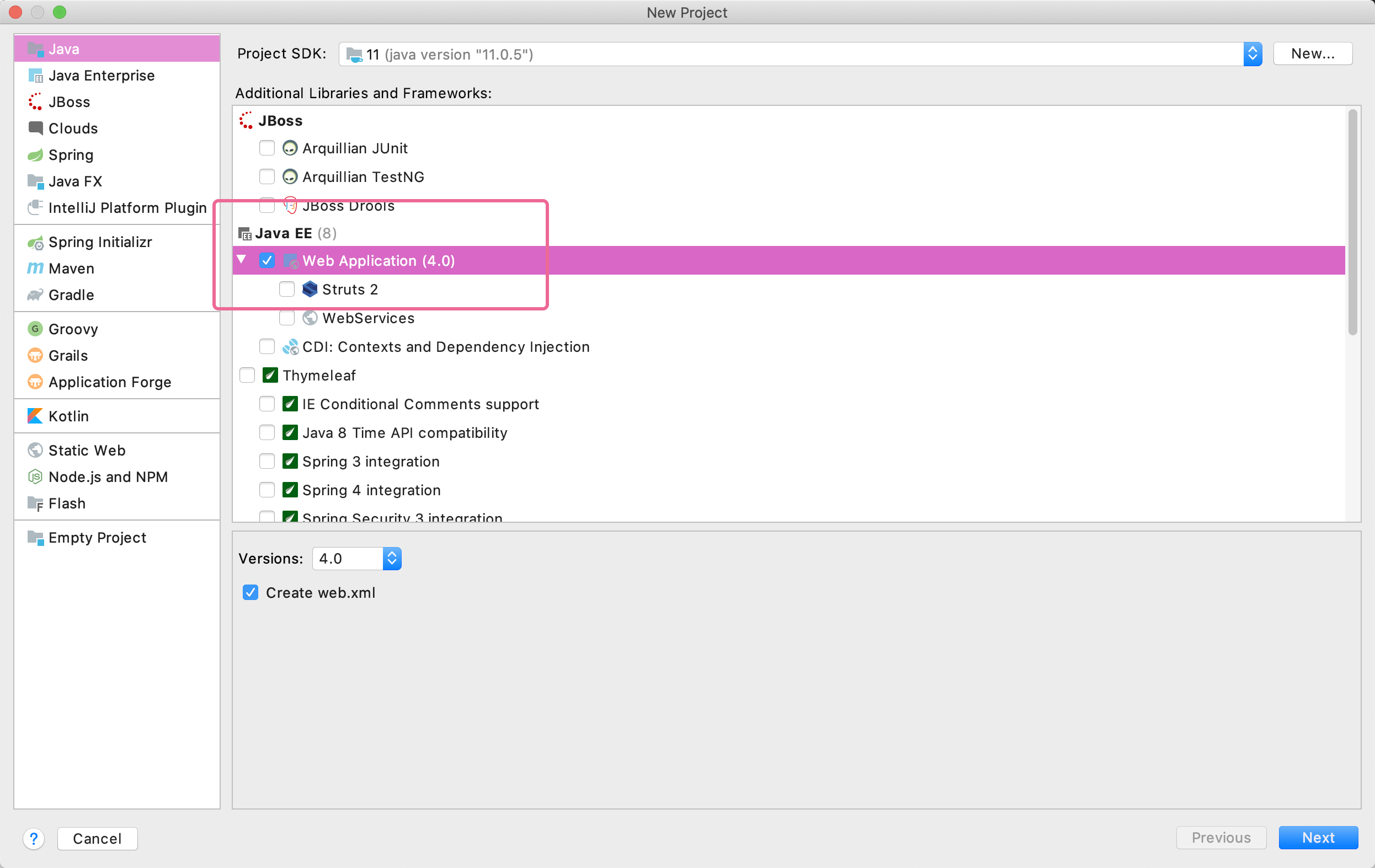Click the New... SDK button
This screenshot has height=868, width=1375.
click(1313, 53)
